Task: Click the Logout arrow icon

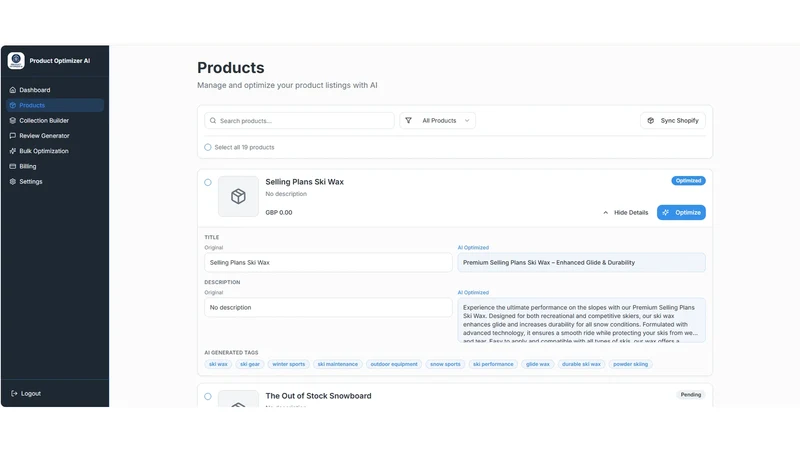Action: click(14, 393)
